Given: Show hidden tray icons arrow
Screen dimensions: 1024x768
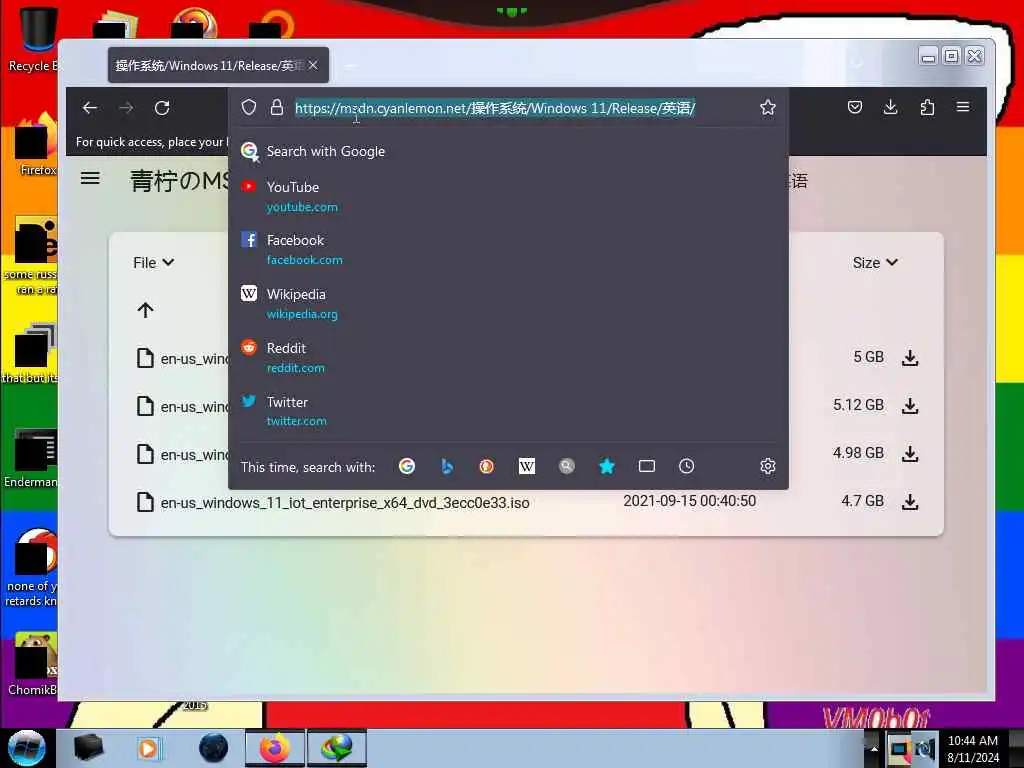Looking at the screenshot, I should pos(874,748).
